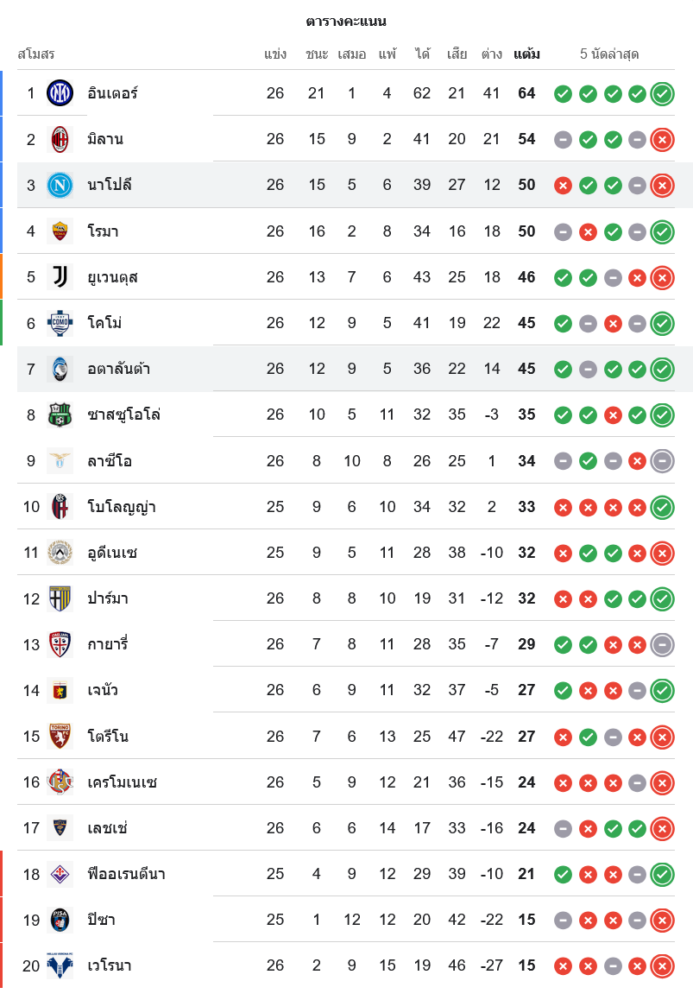The image size is (693, 1000).
Task: Open the โบโลญญ่า team link
Action: tap(121, 507)
